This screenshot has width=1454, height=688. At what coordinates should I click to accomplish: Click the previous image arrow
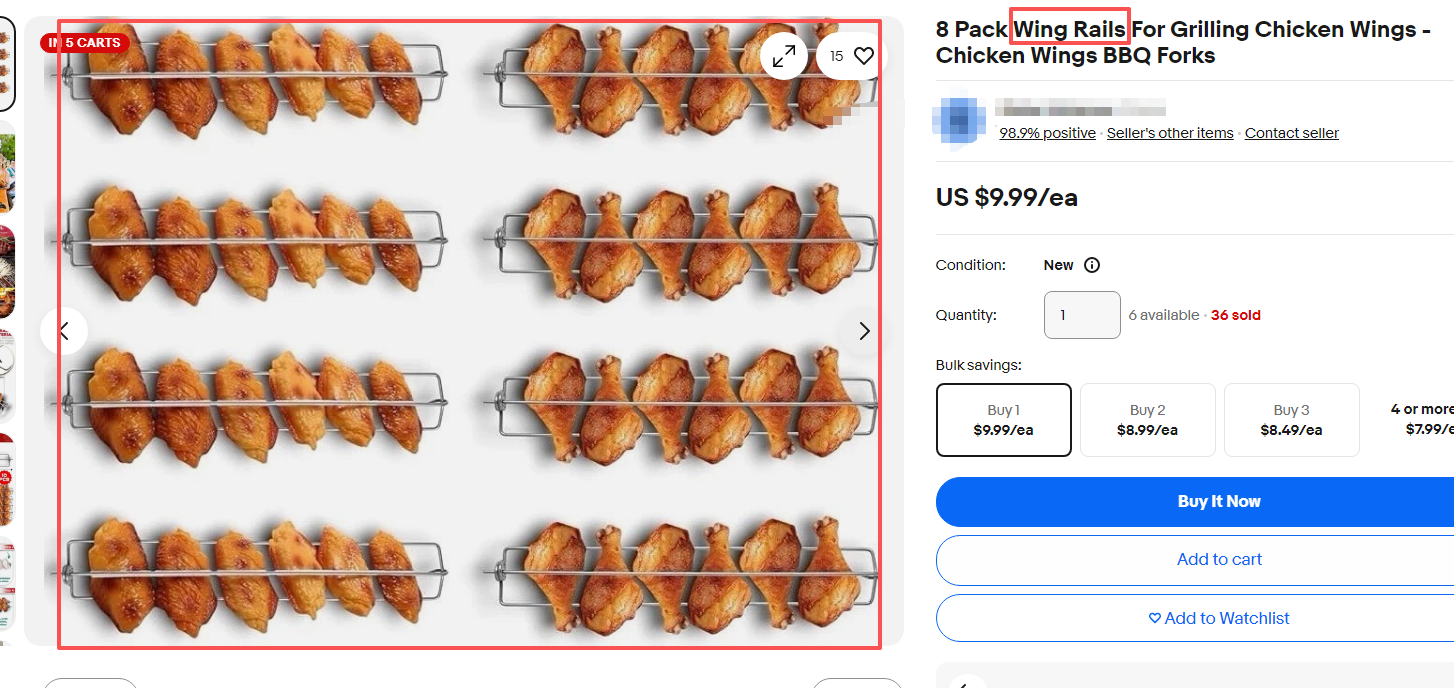pos(63,330)
